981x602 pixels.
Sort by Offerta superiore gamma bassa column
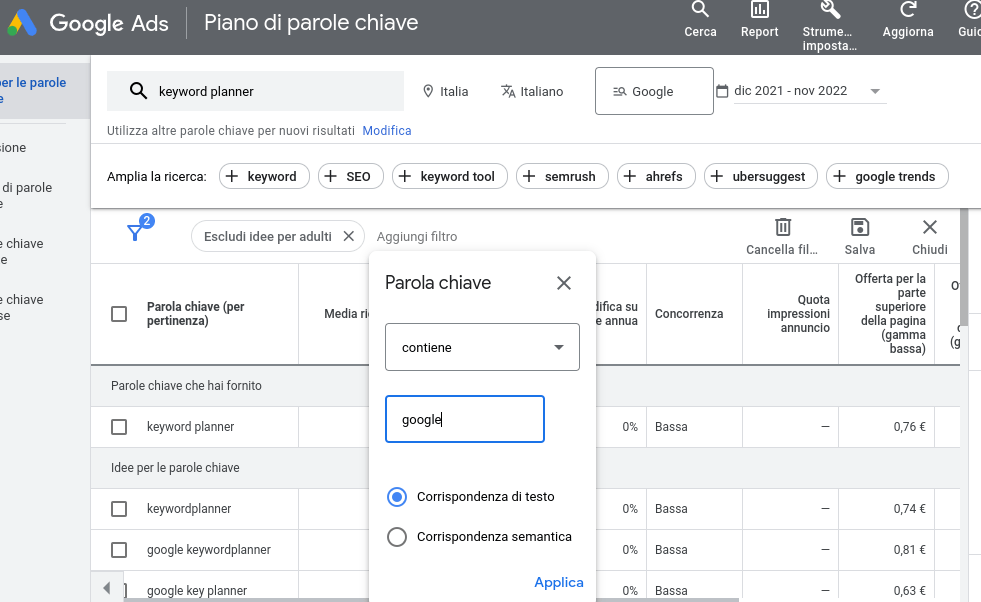point(890,314)
